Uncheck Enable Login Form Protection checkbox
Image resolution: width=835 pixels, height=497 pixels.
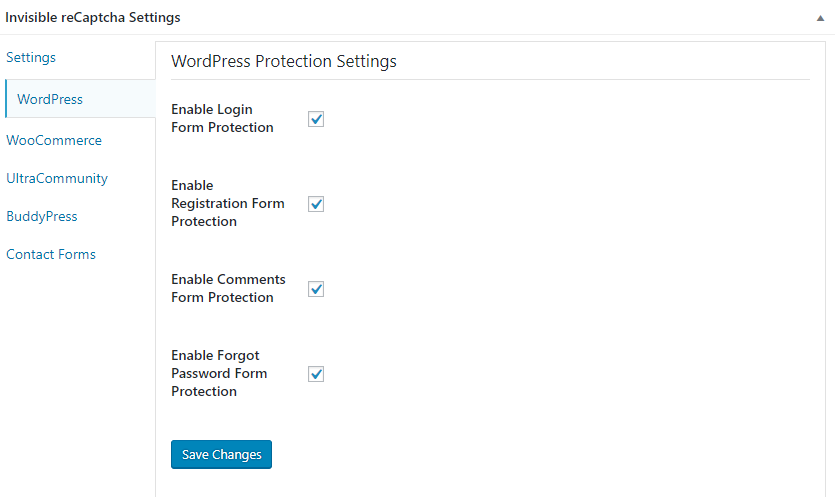pyautogui.click(x=316, y=119)
